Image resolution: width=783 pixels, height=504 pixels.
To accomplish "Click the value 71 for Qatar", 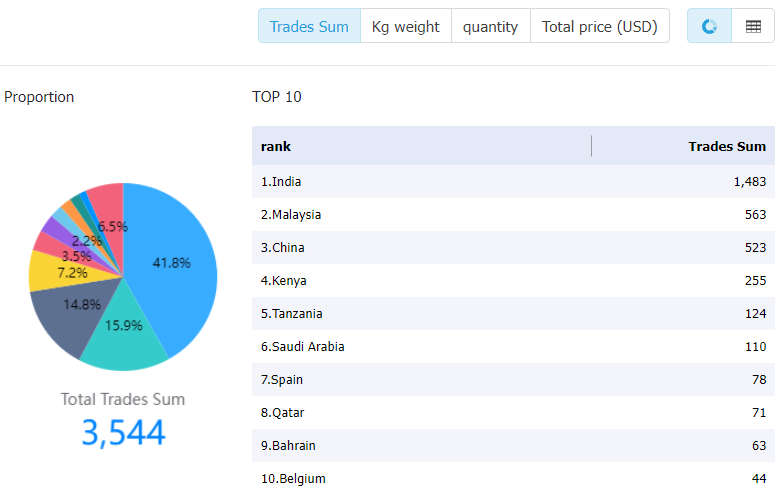I will (x=759, y=413).
